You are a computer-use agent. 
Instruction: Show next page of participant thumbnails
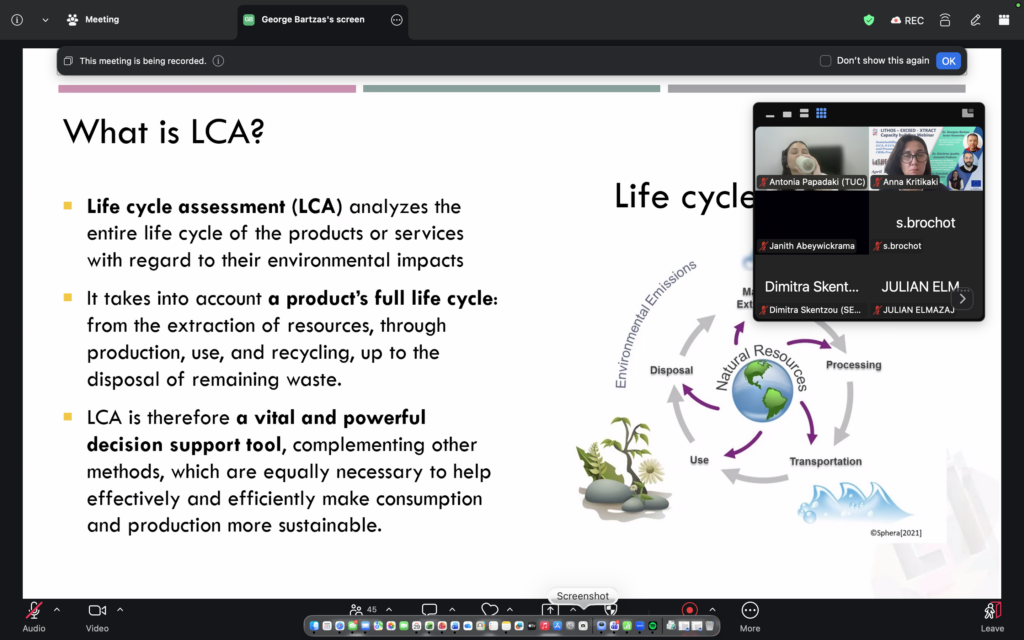(963, 298)
